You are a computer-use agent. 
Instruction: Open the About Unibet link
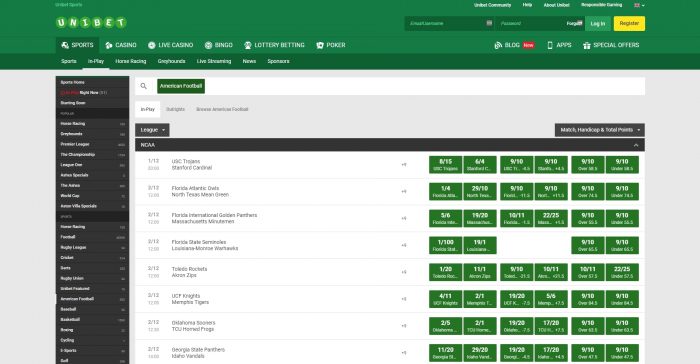[x=557, y=5]
